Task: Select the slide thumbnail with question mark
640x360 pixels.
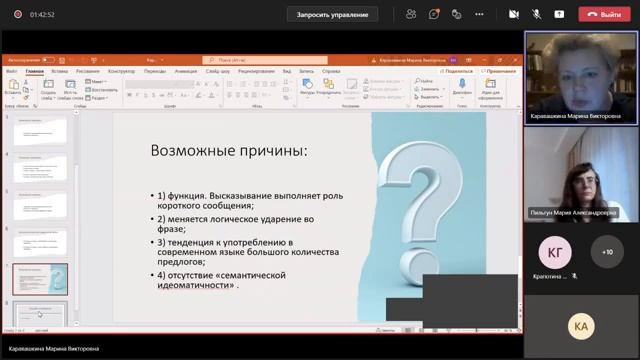Action: (40, 279)
